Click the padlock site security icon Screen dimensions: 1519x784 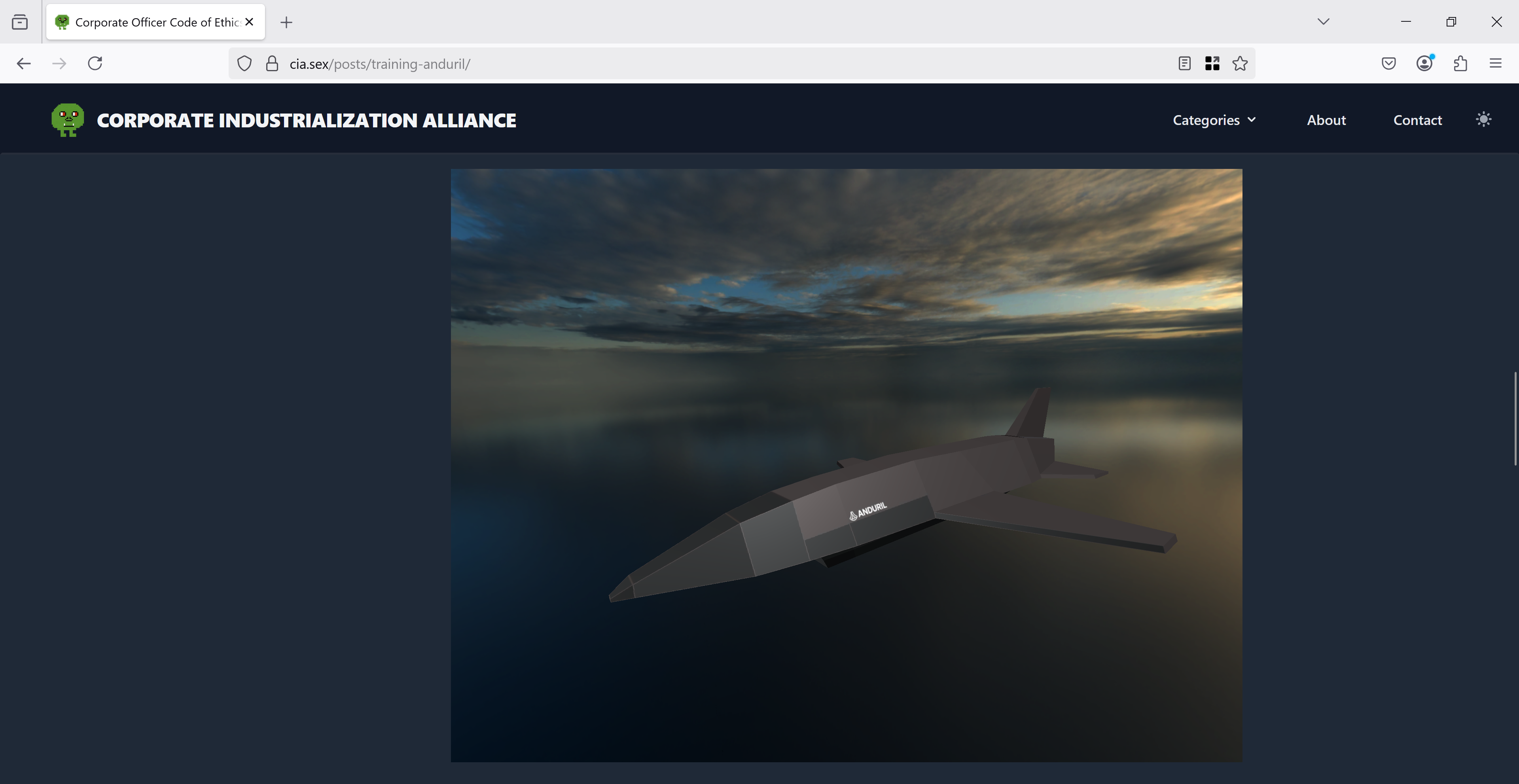272,63
